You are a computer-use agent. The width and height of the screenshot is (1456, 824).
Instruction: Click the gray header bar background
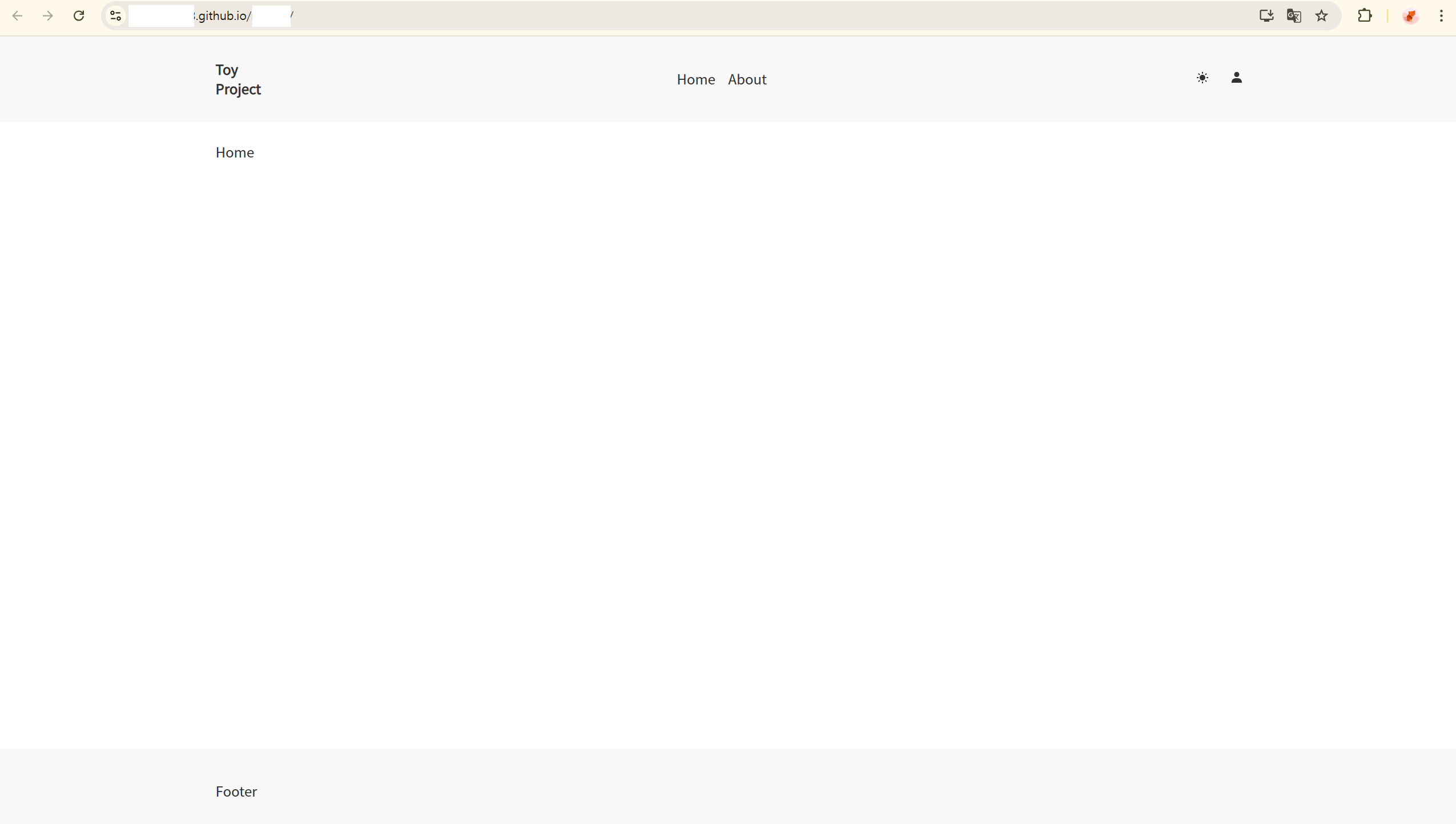(457, 79)
